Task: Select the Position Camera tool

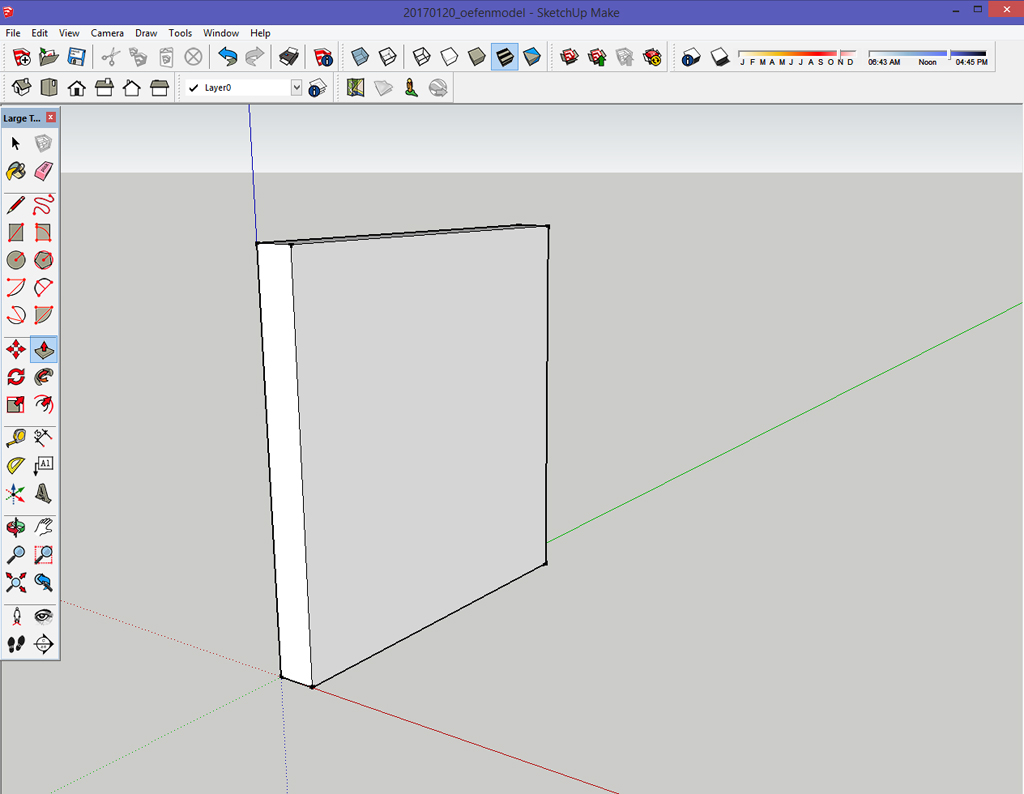Action: pos(16,616)
